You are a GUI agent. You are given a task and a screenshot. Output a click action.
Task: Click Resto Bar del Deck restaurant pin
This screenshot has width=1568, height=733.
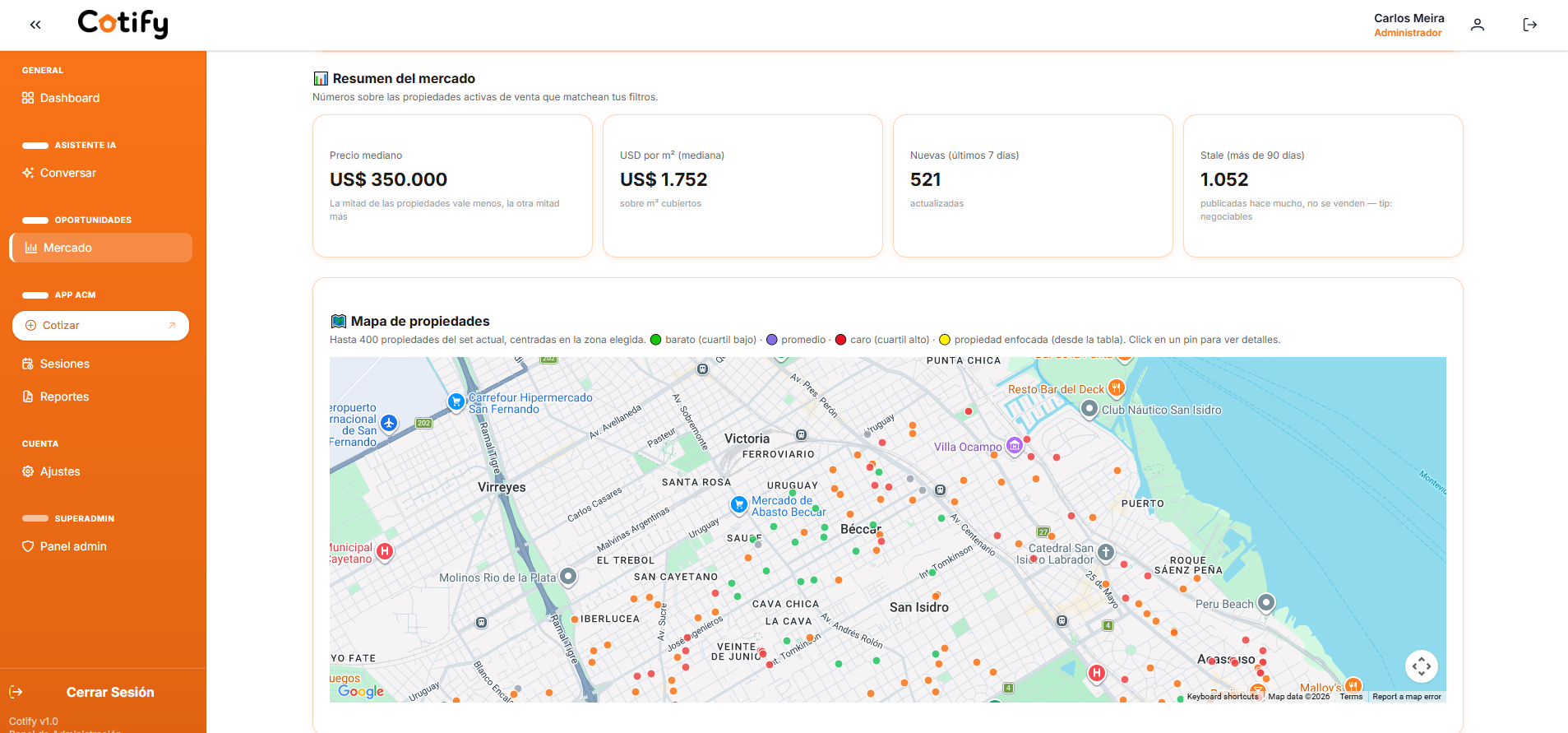point(1116,387)
